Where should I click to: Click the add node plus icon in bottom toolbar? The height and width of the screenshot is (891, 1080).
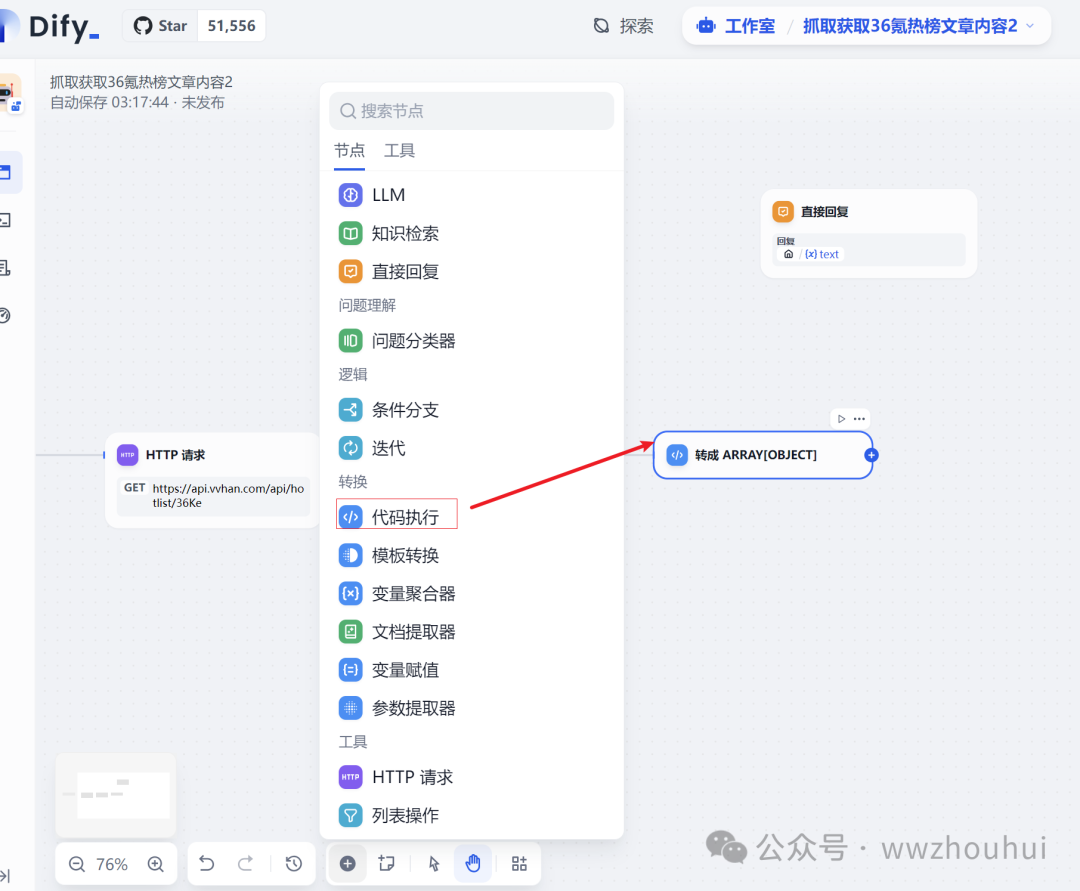[347, 864]
